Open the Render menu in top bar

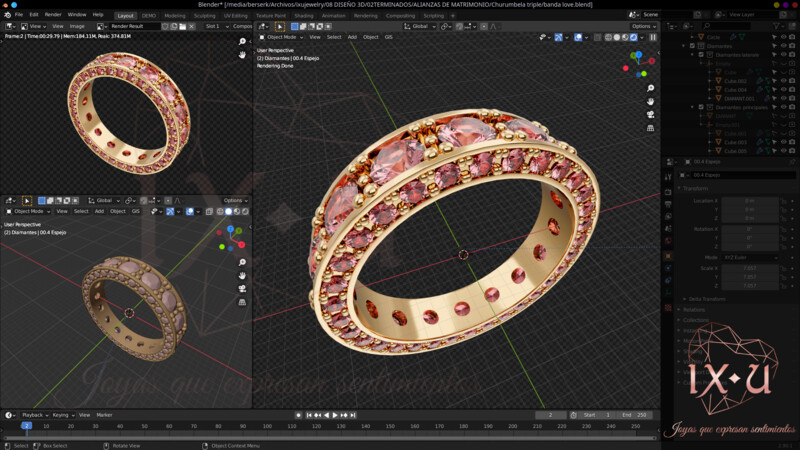click(x=53, y=15)
